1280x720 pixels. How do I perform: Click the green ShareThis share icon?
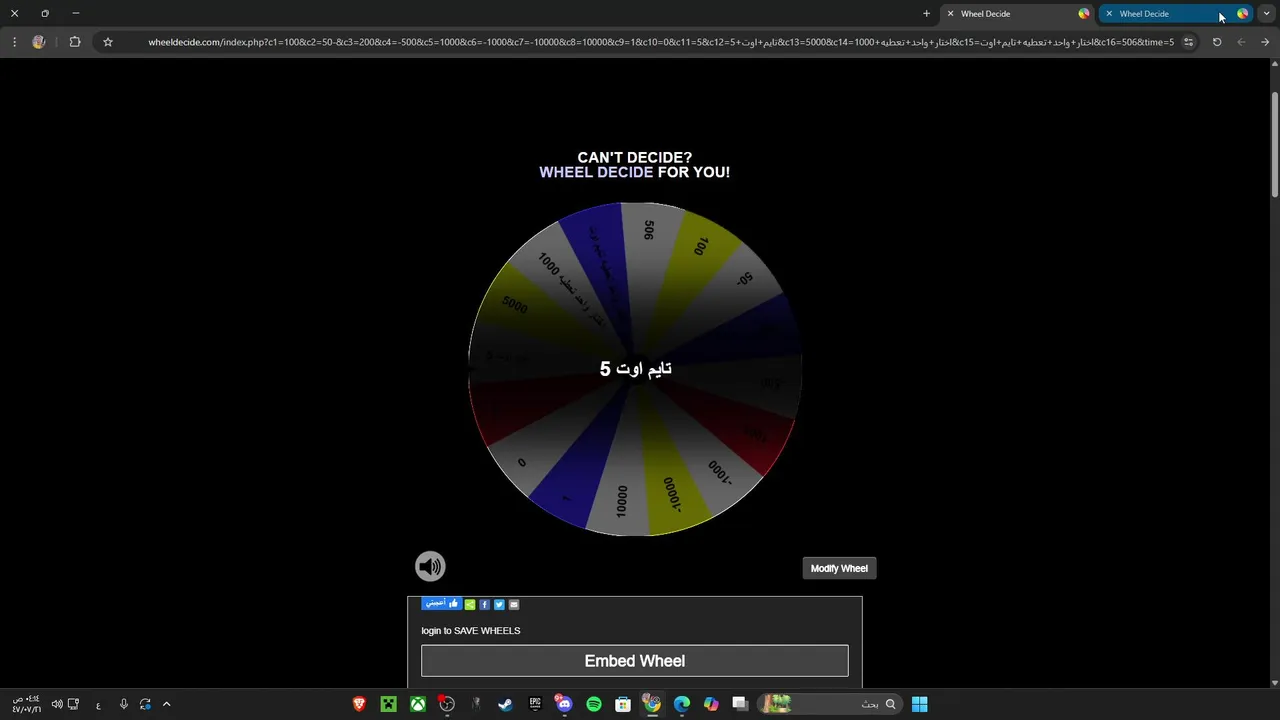470,604
